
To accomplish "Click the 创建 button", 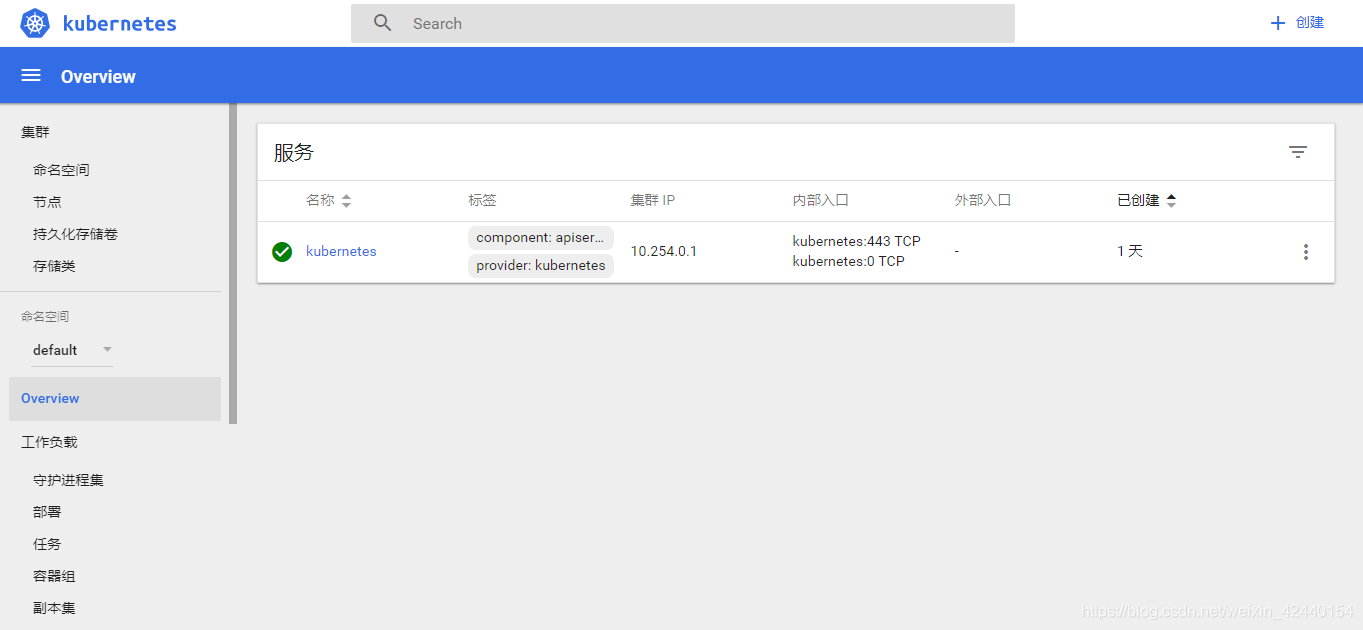I will point(1297,23).
